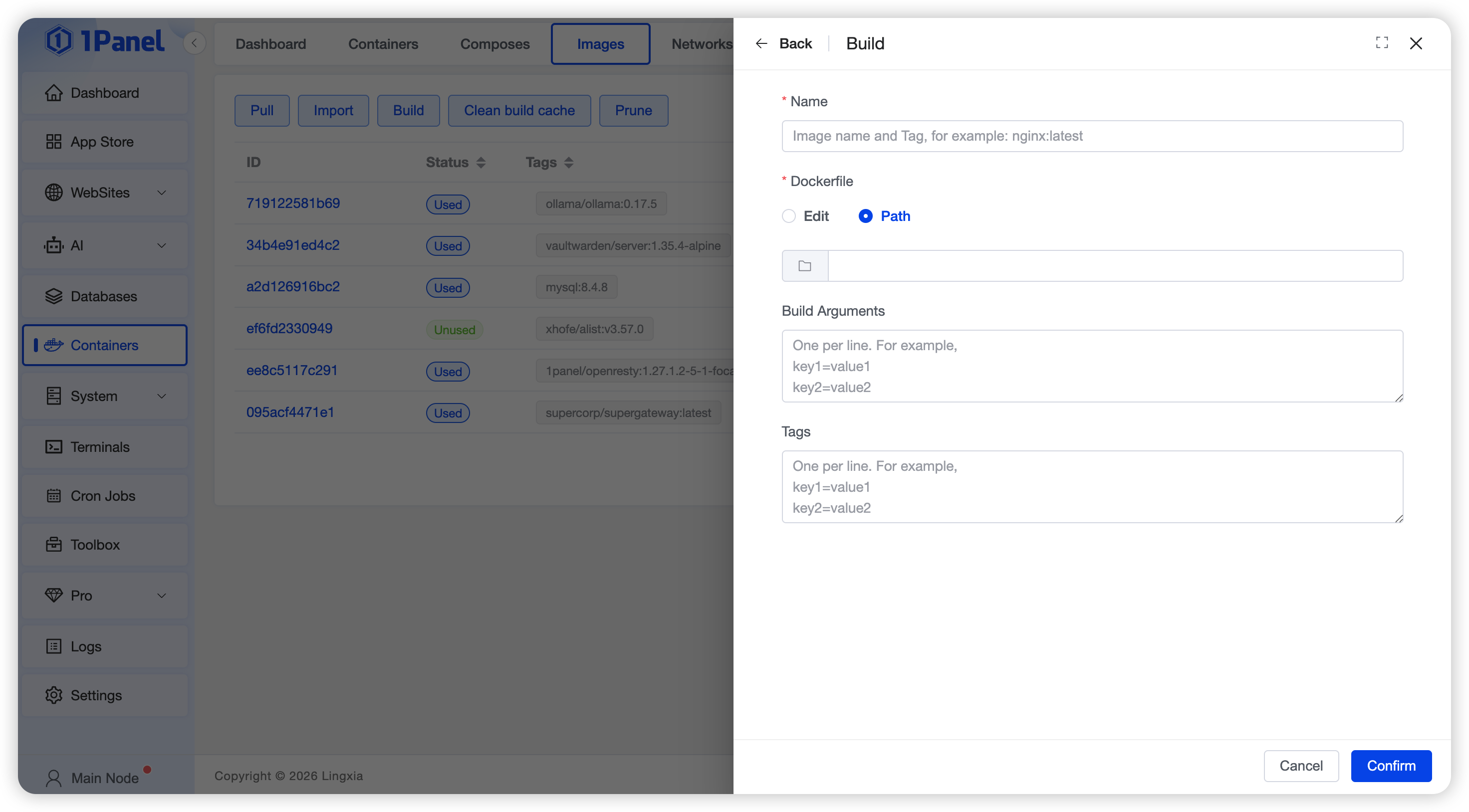This screenshot has height=812, width=1469.
Task: Click the Cancel button in Build drawer
Action: [x=1301, y=765]
